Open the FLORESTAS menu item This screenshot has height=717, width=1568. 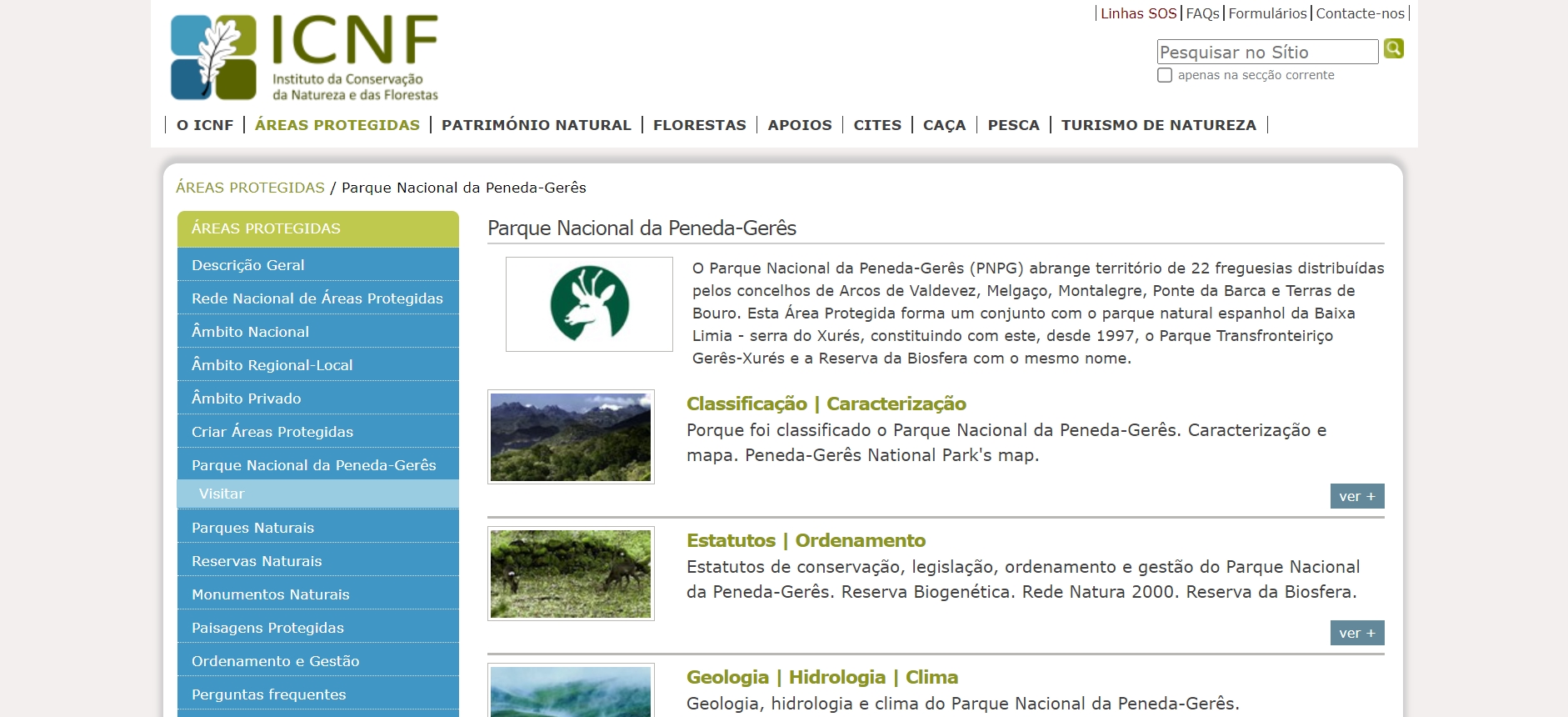click(x=700, y=125)
